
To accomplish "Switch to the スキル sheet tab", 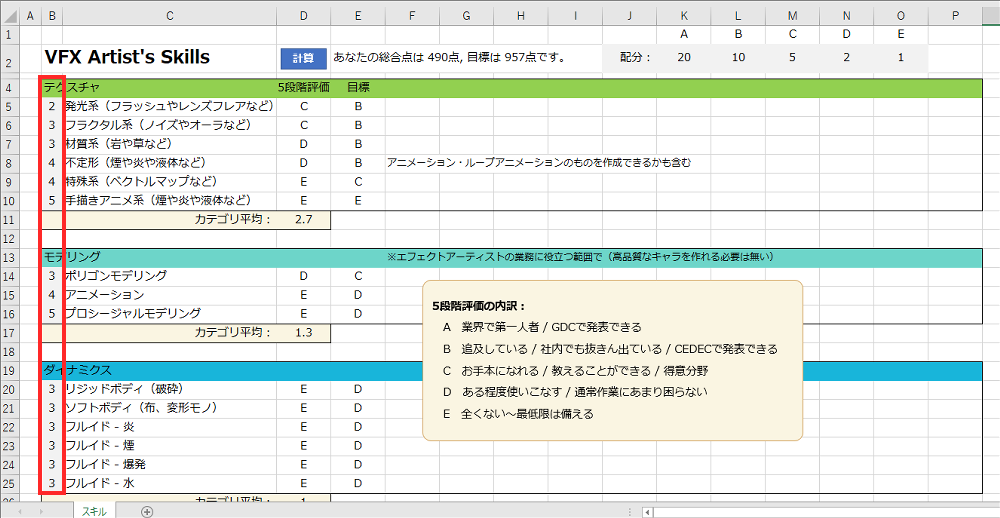I will 94,512.
